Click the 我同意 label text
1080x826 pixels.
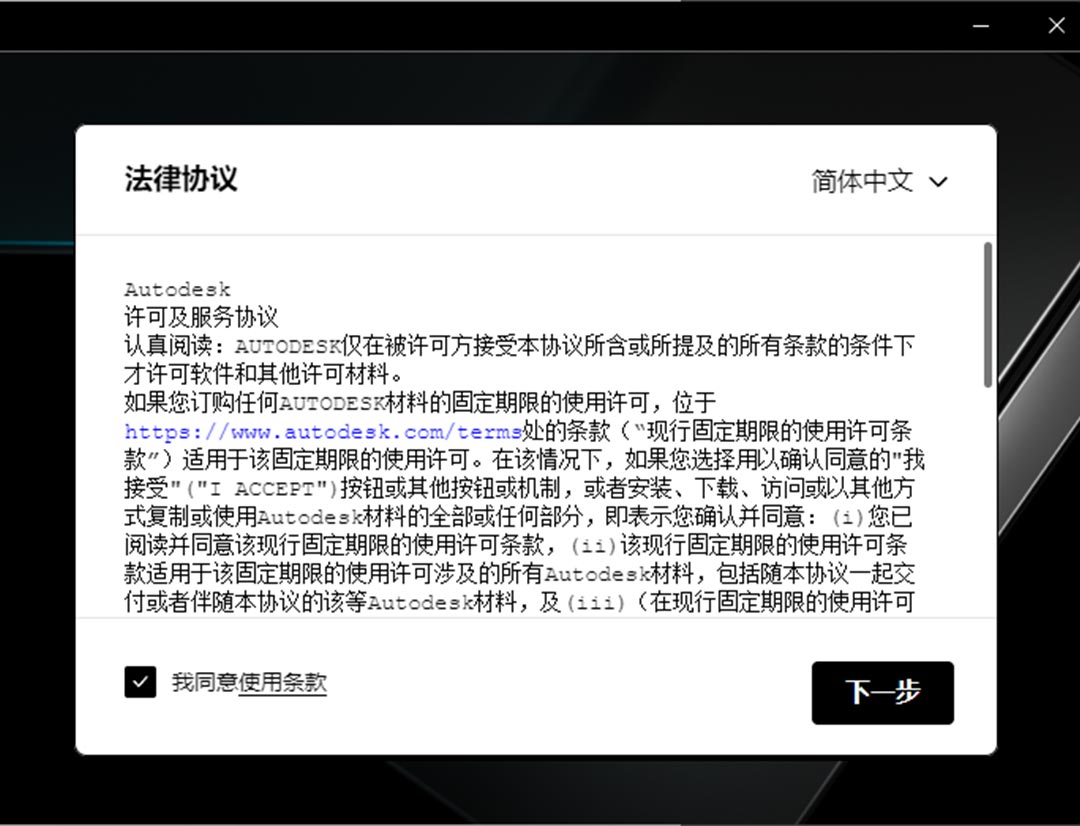[204, 683]
